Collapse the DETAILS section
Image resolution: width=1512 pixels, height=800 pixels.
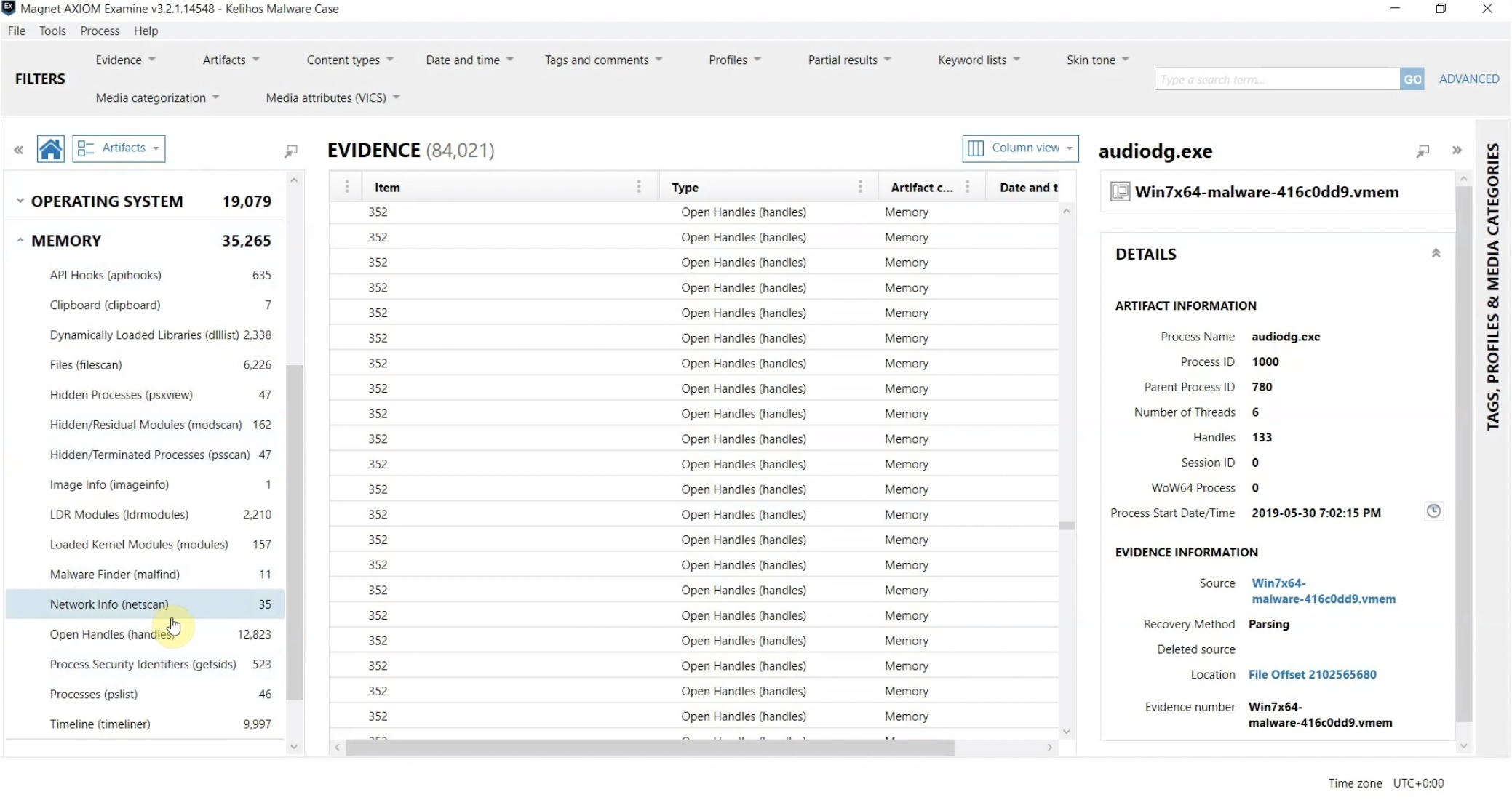pyautogui.click(x=1436, y=253)
